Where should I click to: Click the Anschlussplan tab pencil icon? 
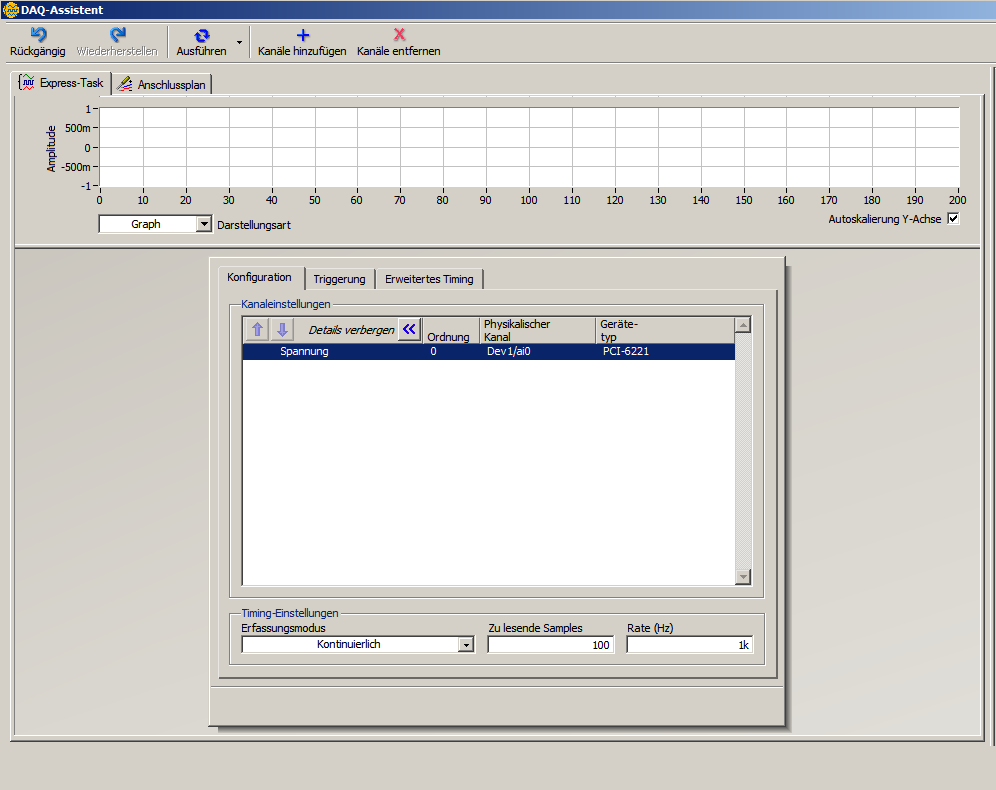click(x=124, y=84)
